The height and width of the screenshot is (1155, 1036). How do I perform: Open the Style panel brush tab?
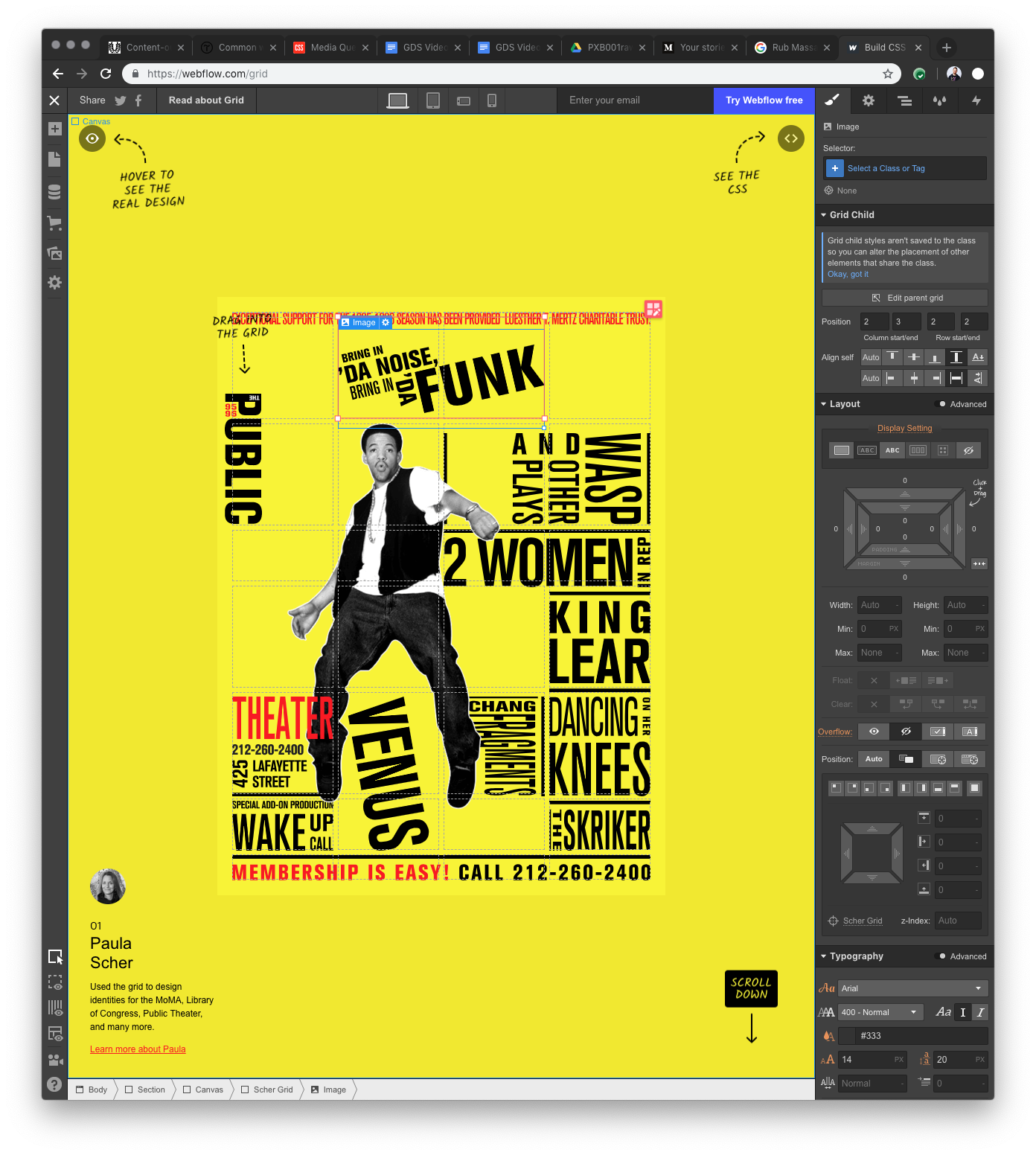pos(833,100)
